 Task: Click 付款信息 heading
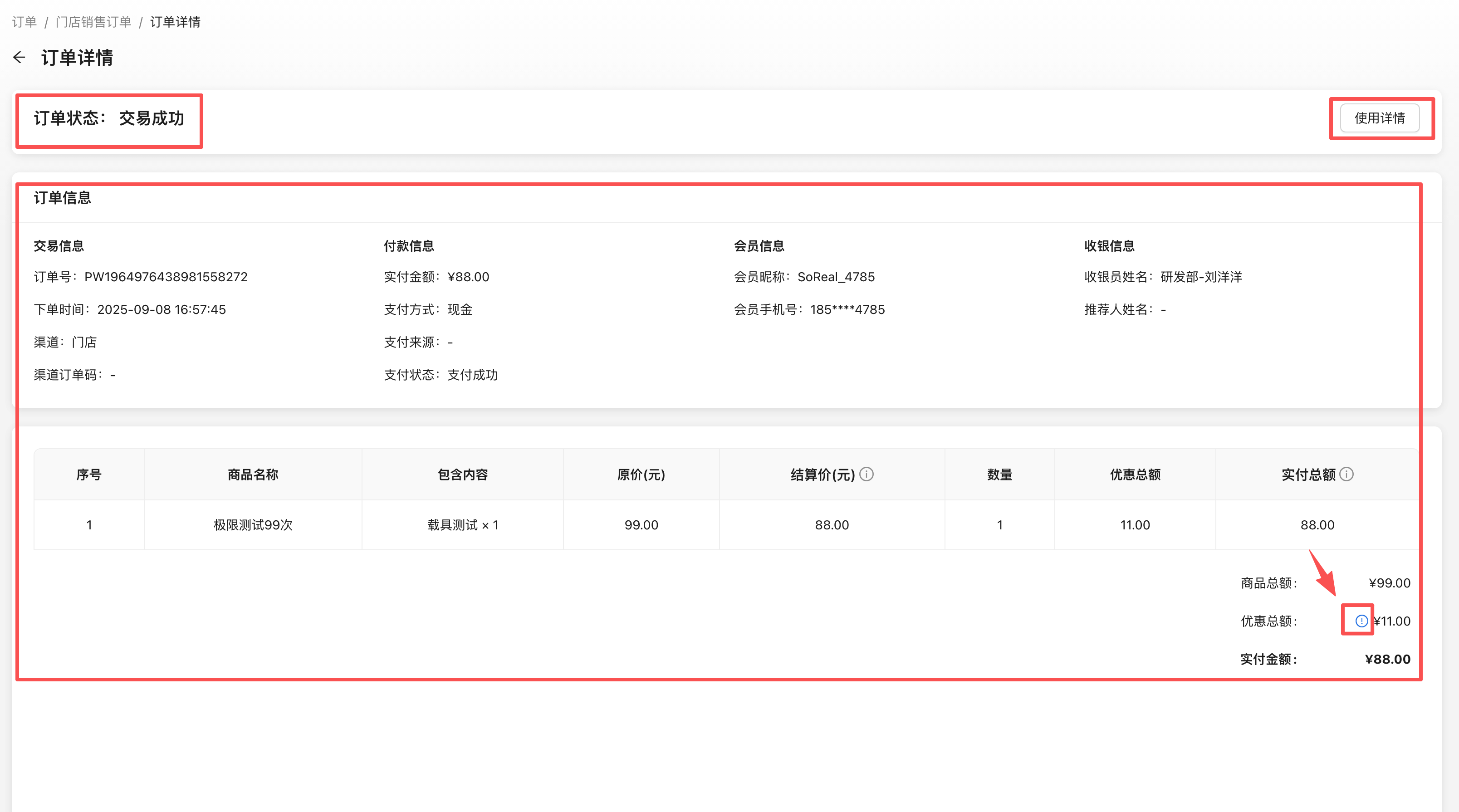[409, 246]
